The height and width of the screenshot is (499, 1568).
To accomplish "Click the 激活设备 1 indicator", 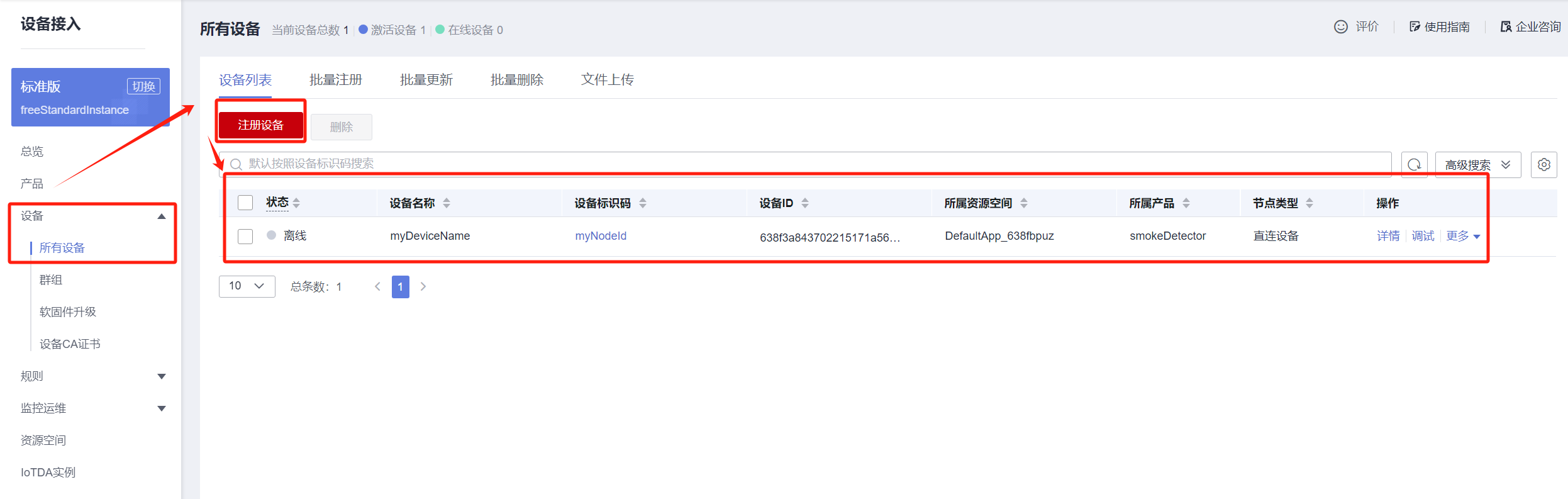I will pyautogui.click(x=392, y=30).
